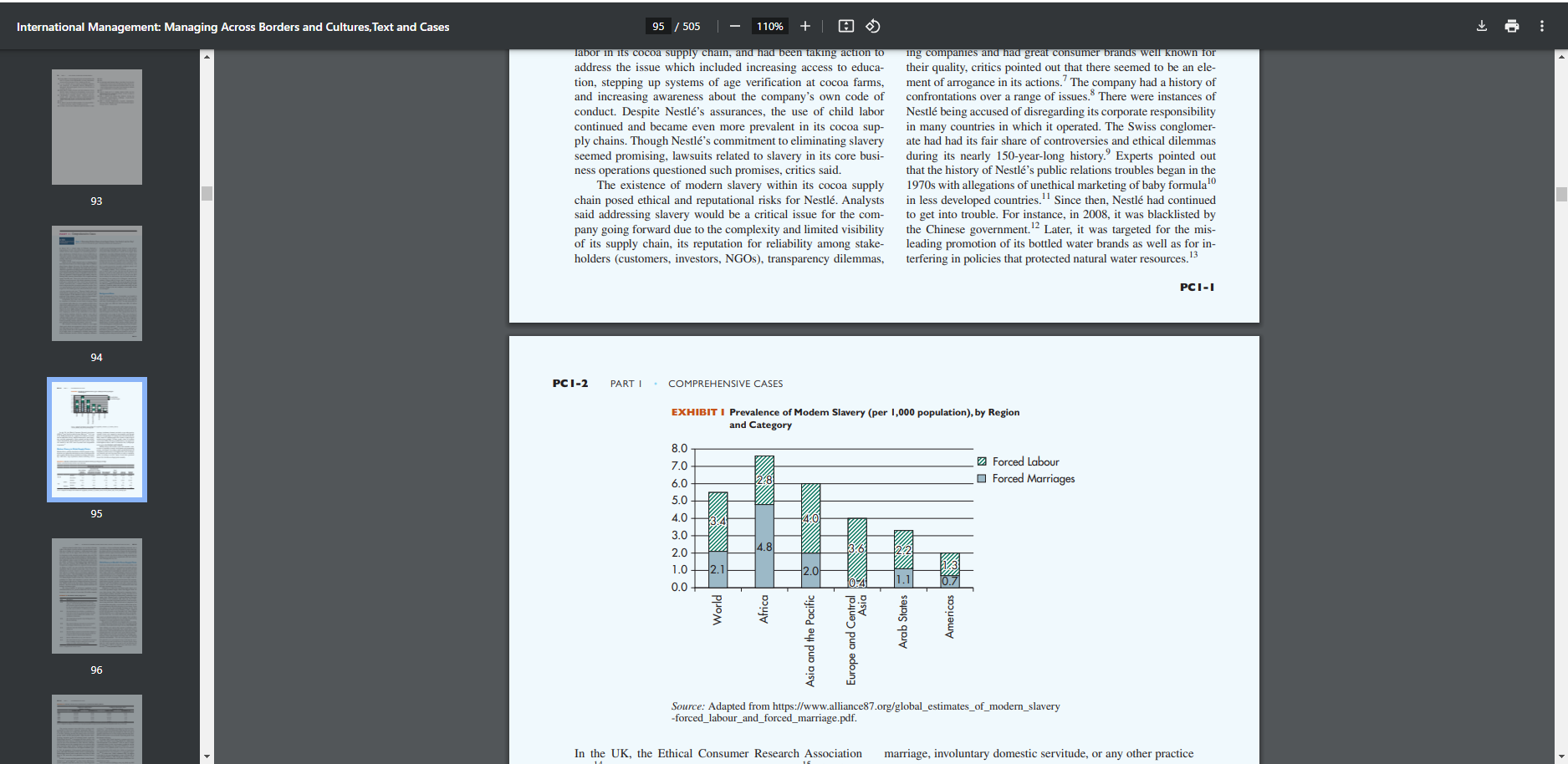
Task: Click the Forced Labour legend swatch
Action: pos(982,461)
